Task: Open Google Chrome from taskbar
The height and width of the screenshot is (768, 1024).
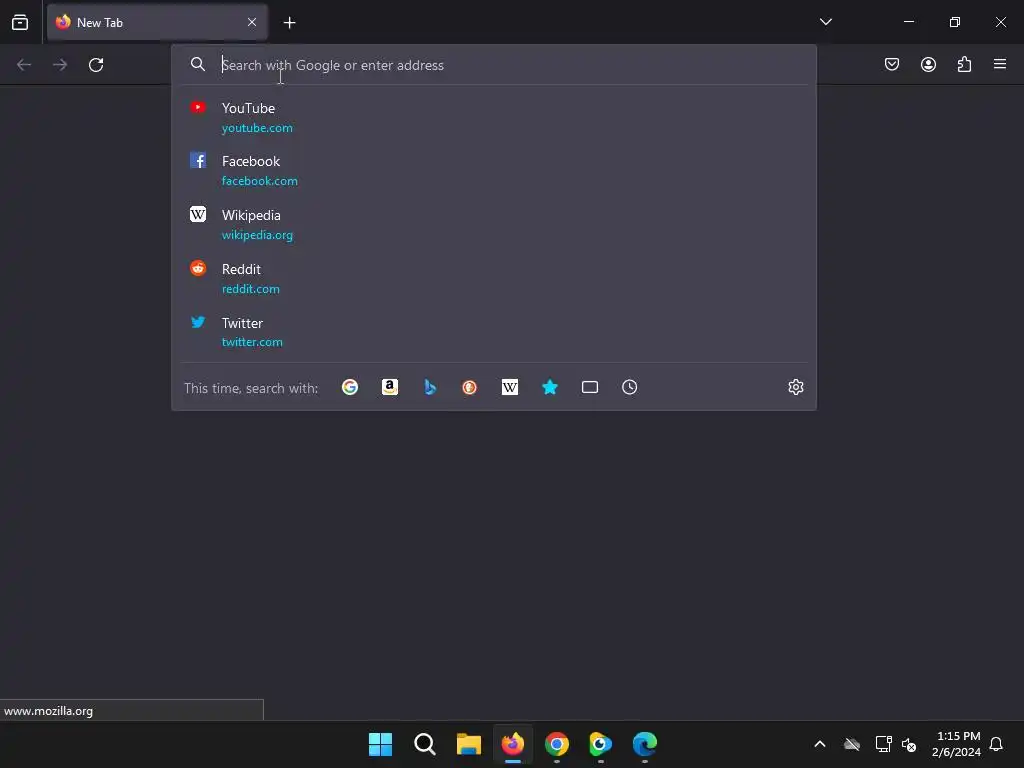Action: click(x=556, y=744)
